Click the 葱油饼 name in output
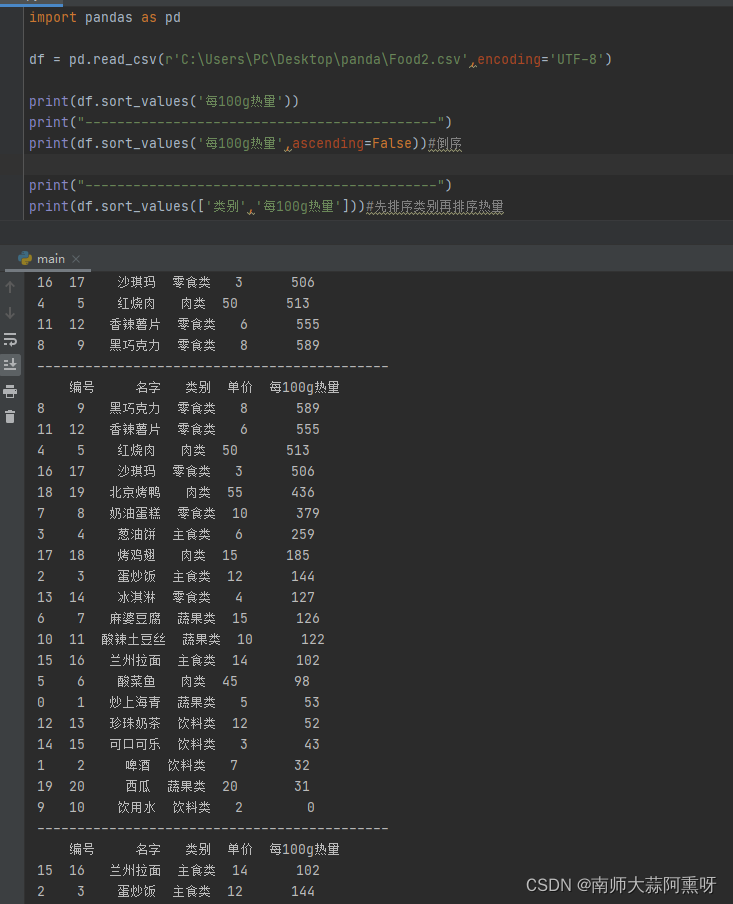This screenshot has width=733, height=904. tap(137, 534)
